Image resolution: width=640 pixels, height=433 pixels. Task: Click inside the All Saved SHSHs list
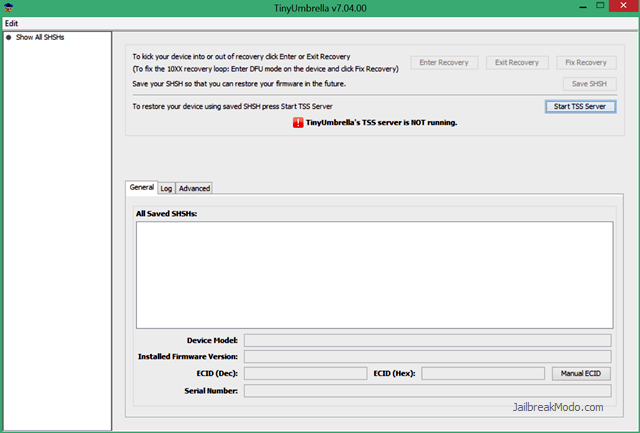pyautogui.click(x=375, y=275)
